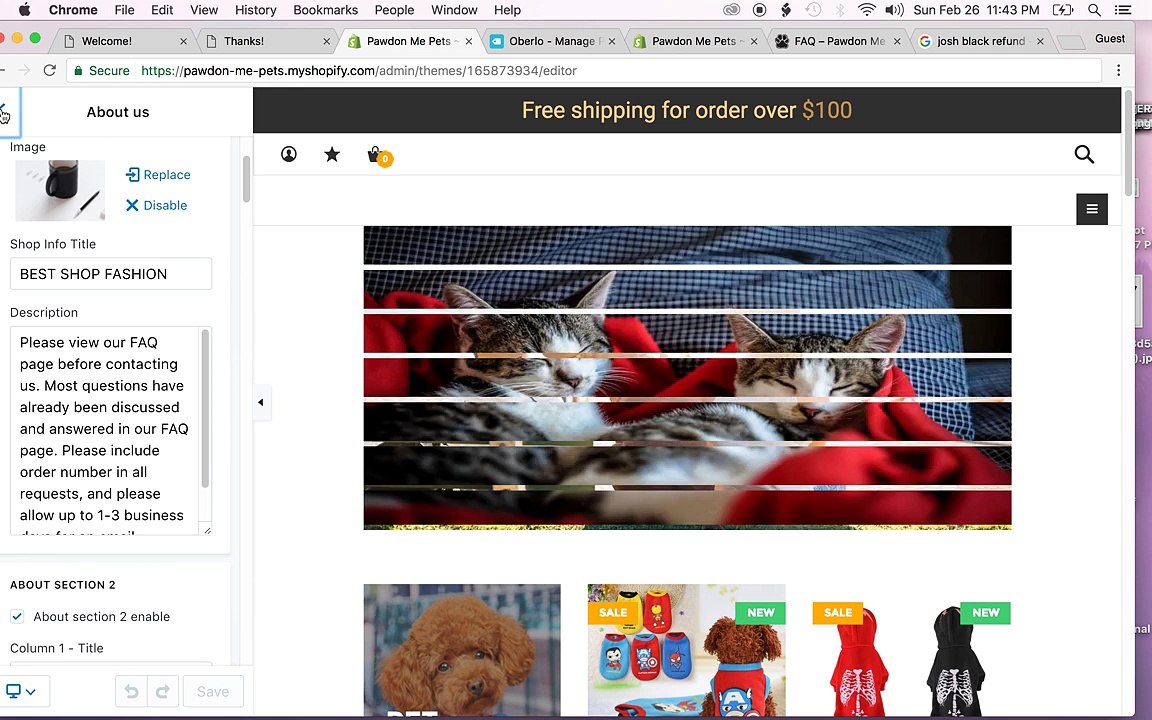
Task: Switch to josh black refund tab
Action: 981,41
